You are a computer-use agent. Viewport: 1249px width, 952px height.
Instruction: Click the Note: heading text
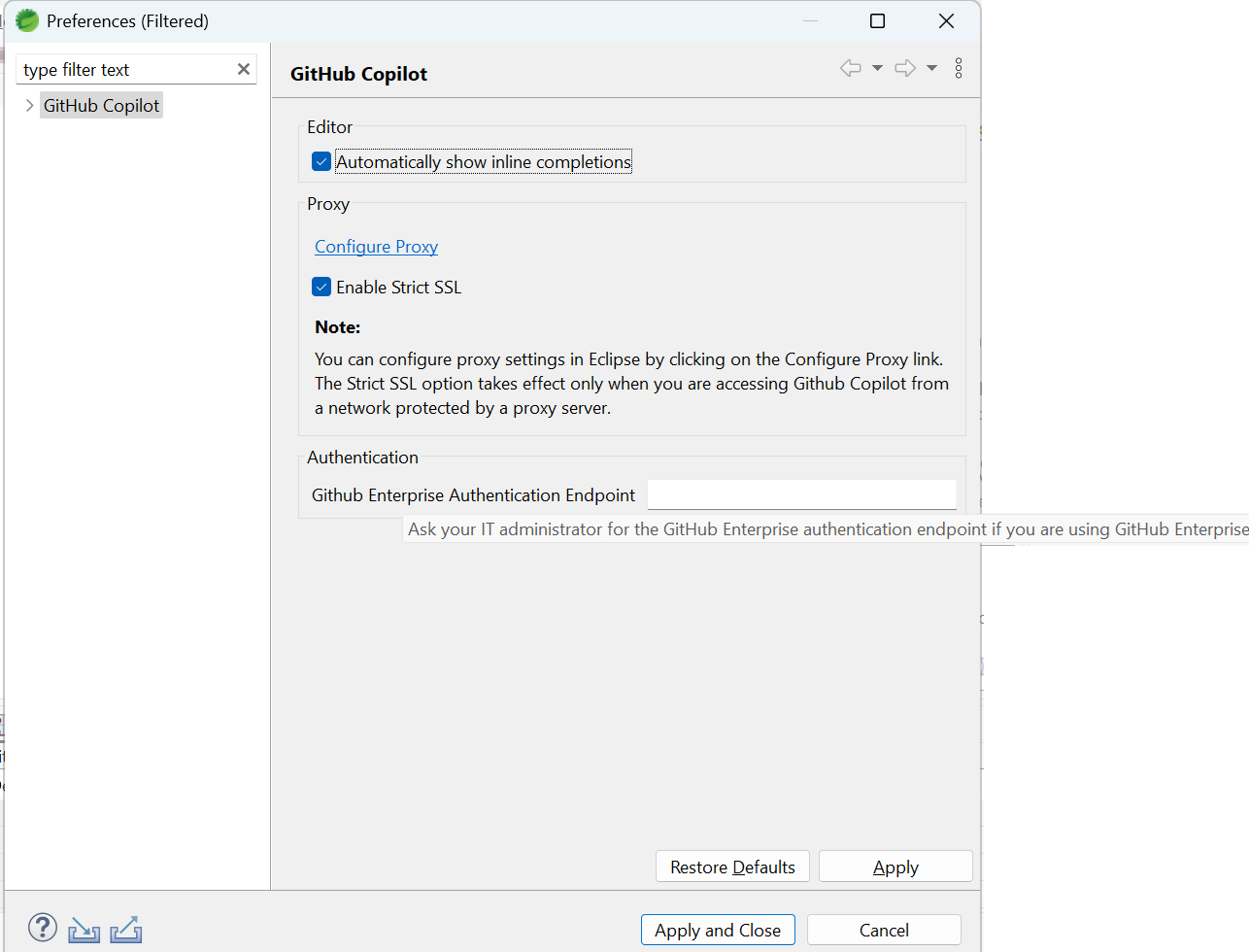[337, 327]
